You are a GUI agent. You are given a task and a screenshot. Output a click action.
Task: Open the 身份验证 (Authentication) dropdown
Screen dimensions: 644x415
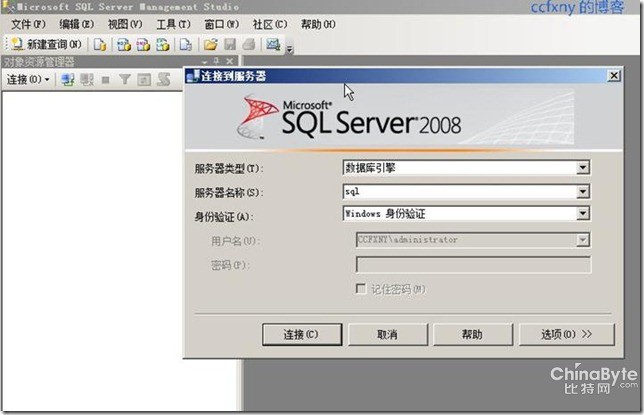click(x=583, y=214)
